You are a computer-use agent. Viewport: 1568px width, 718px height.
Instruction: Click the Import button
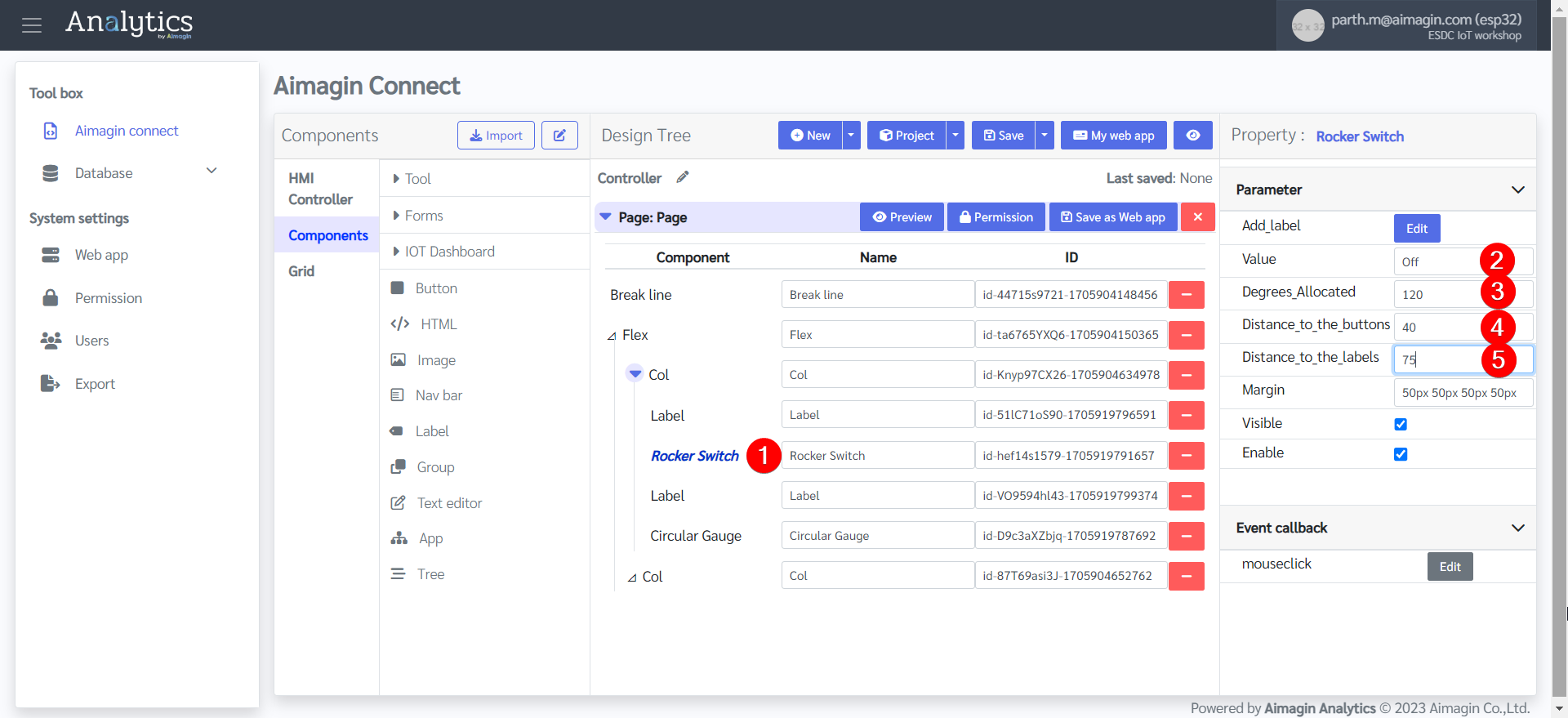(496, 136)
